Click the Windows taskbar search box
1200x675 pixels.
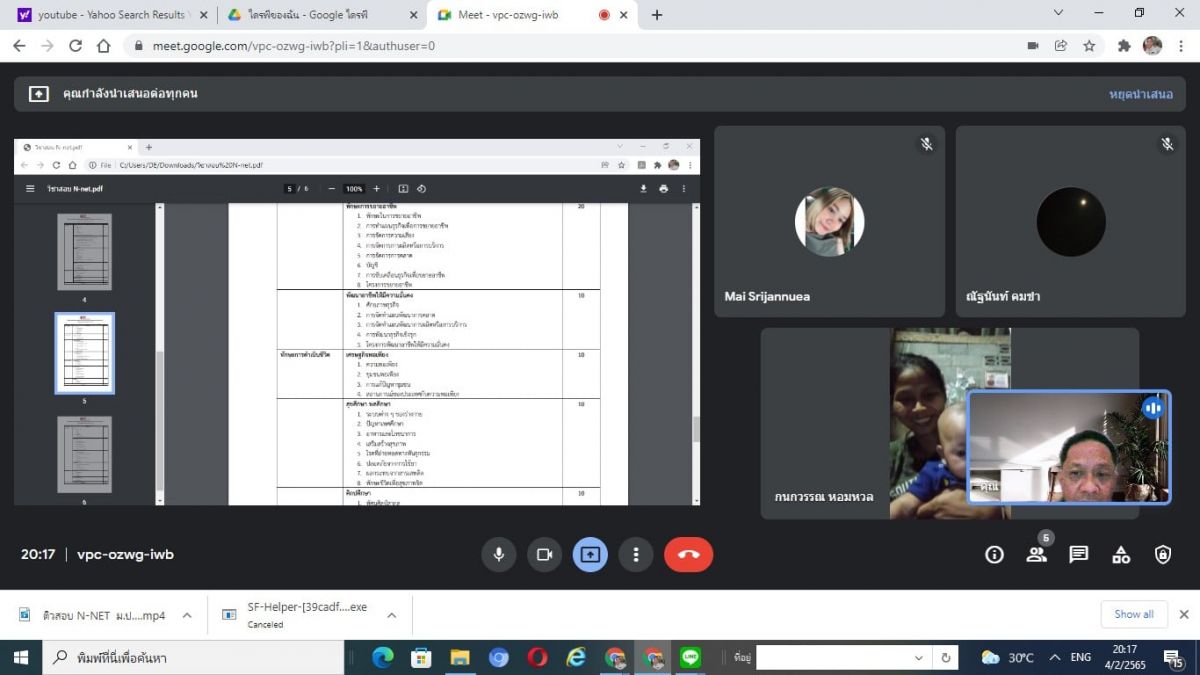[200, 657]
